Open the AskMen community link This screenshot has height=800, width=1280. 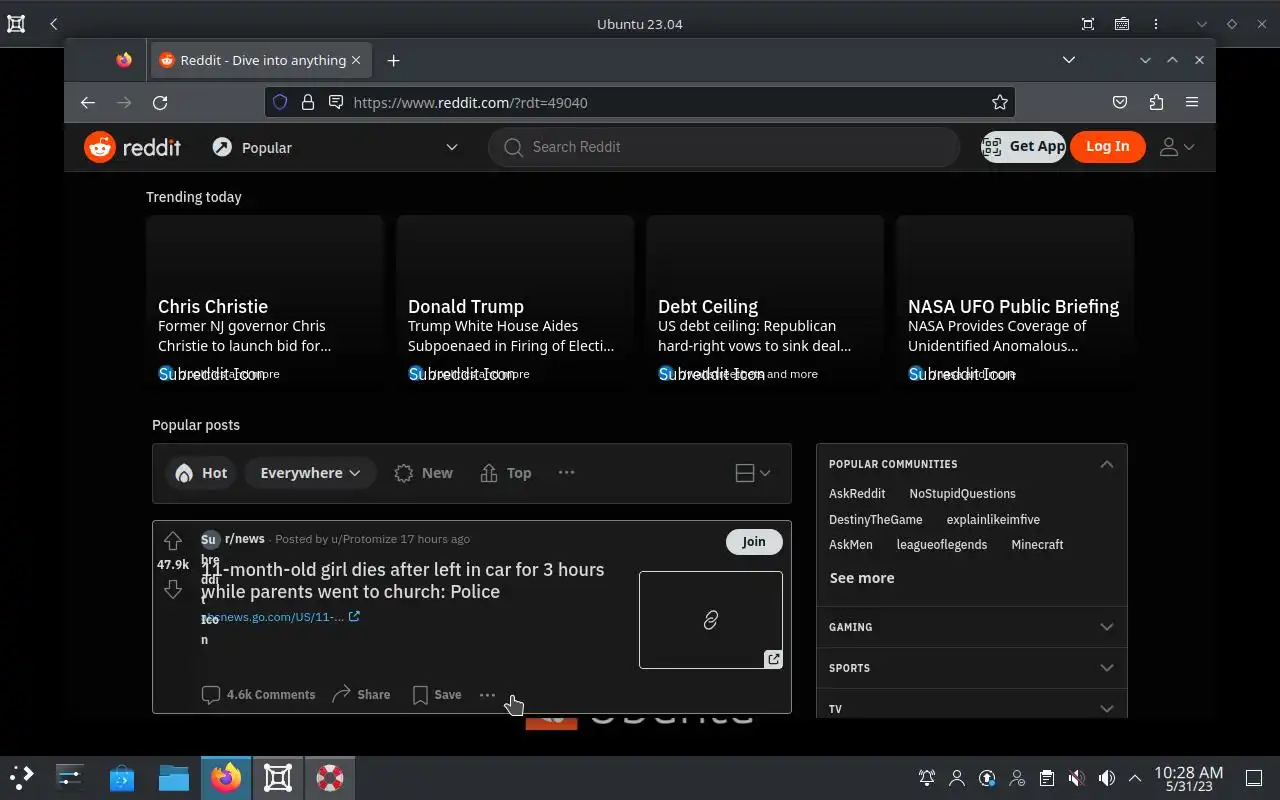[x=851, y=545]
